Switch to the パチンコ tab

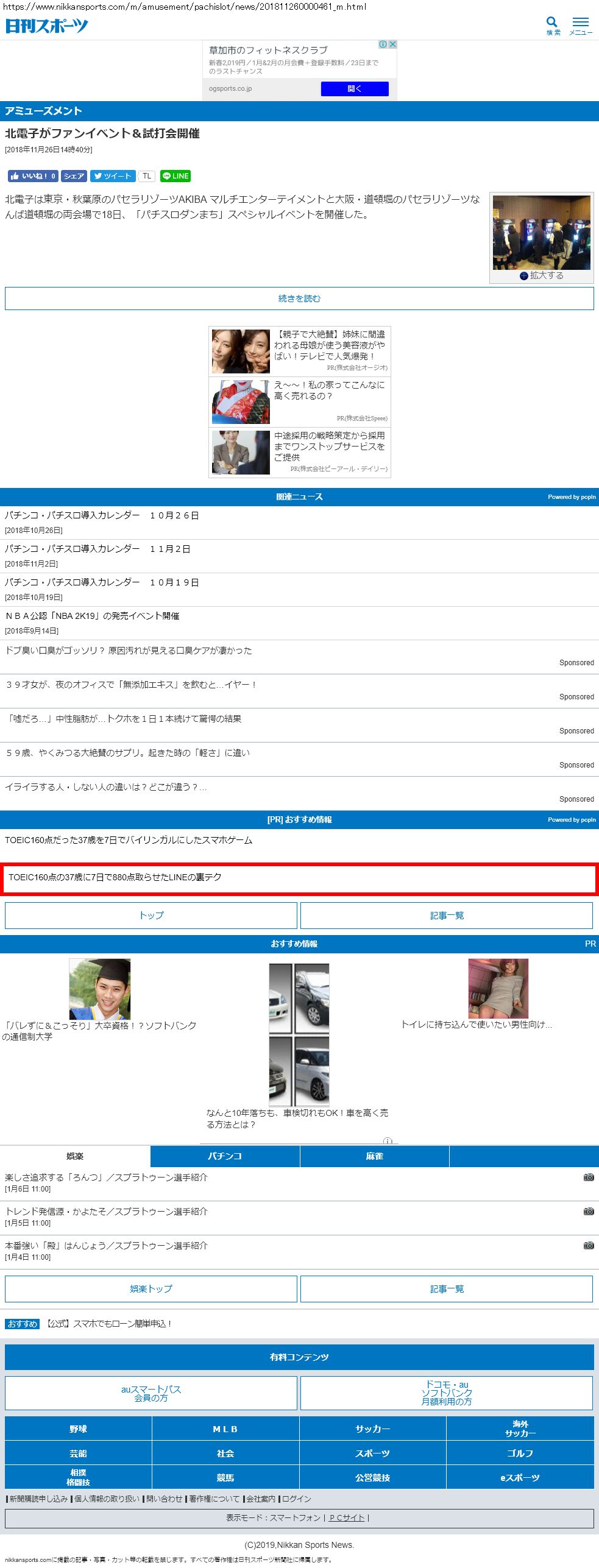coord(225,1156)
